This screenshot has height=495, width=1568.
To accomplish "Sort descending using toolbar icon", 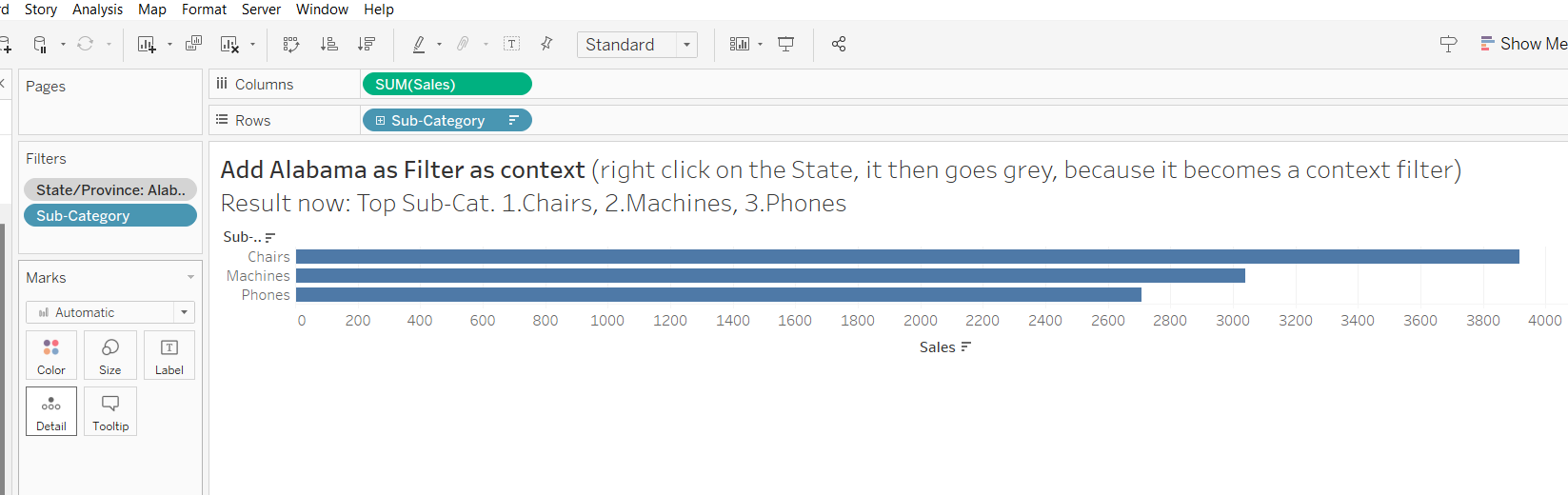I will pyautogui.click(x=366, y=44).
